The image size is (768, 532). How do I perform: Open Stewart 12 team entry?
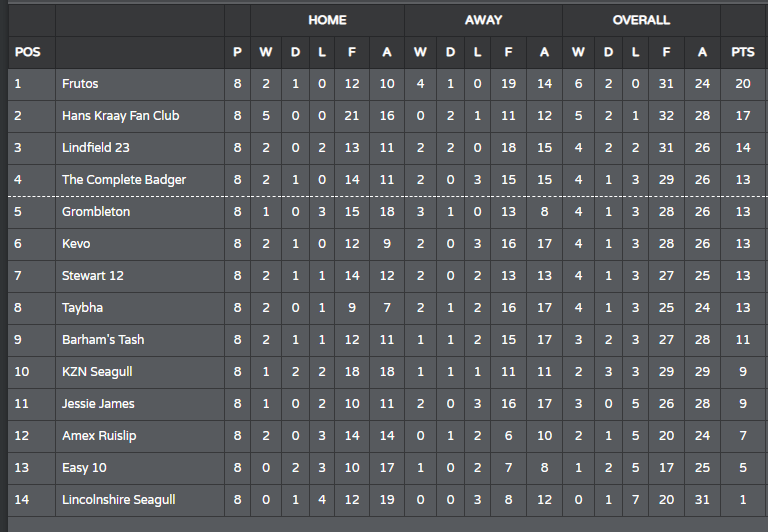[x=93, y=276]
